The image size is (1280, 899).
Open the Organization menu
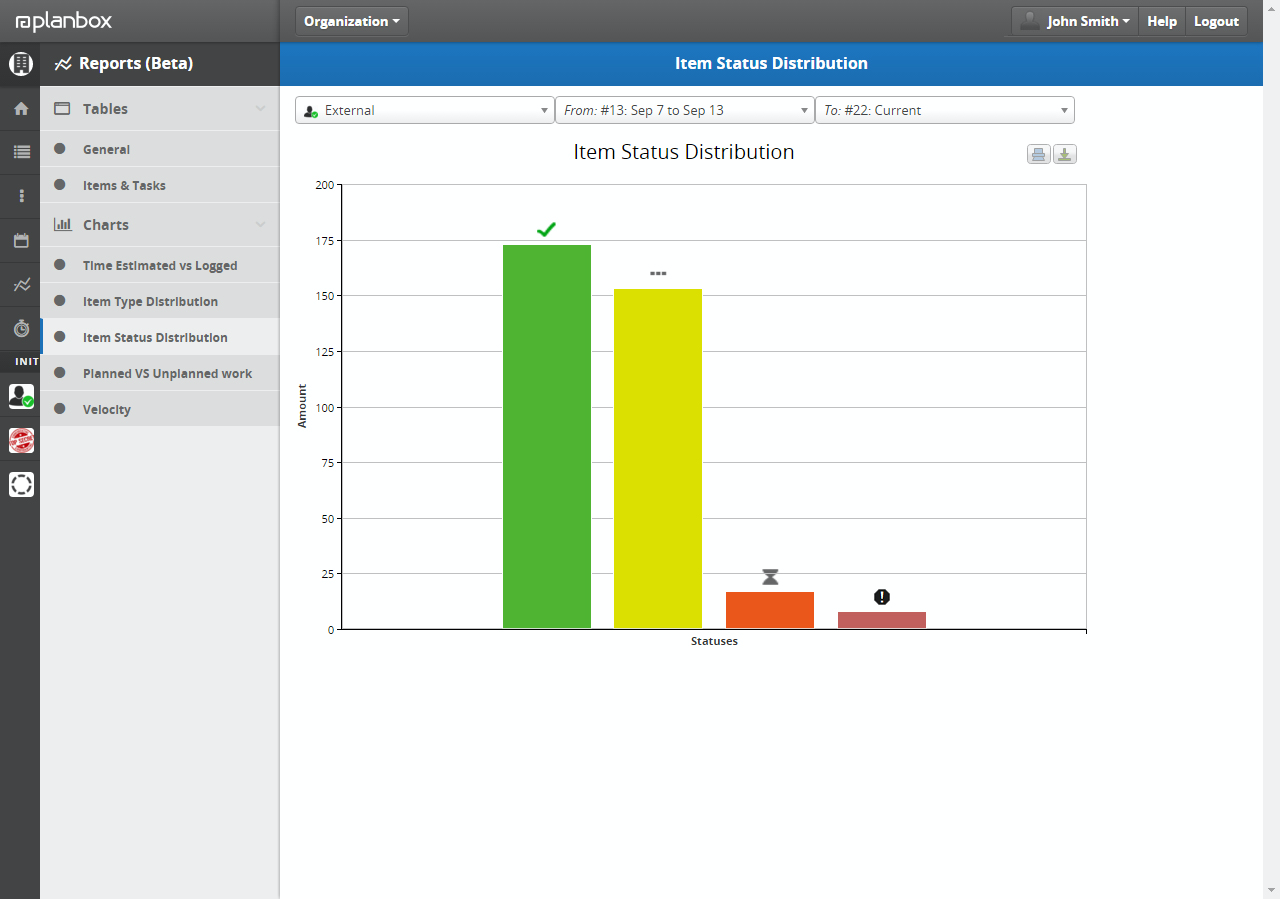coord(352,21)
